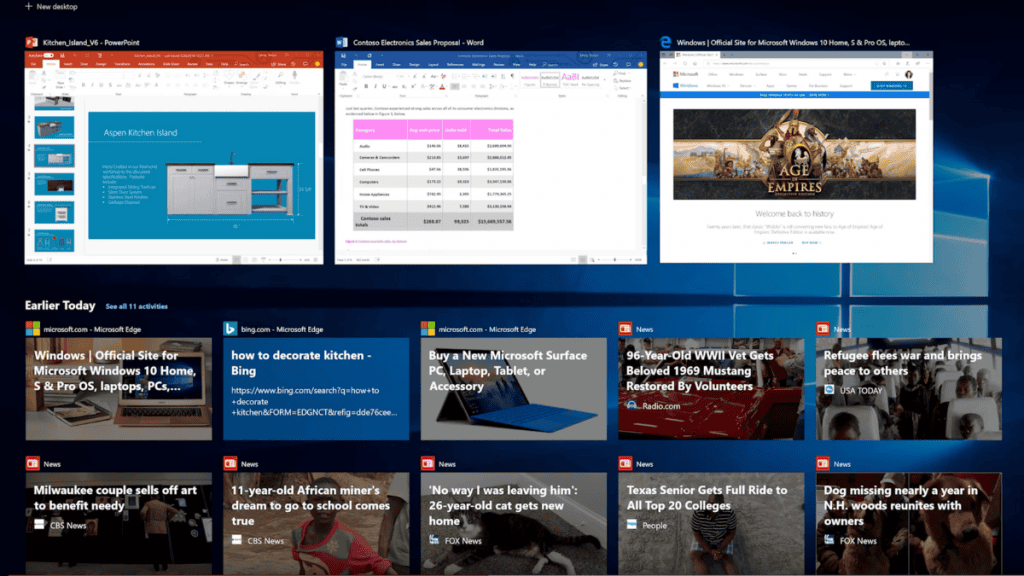Click News icon above Refugee flees war card

(822, 328)
